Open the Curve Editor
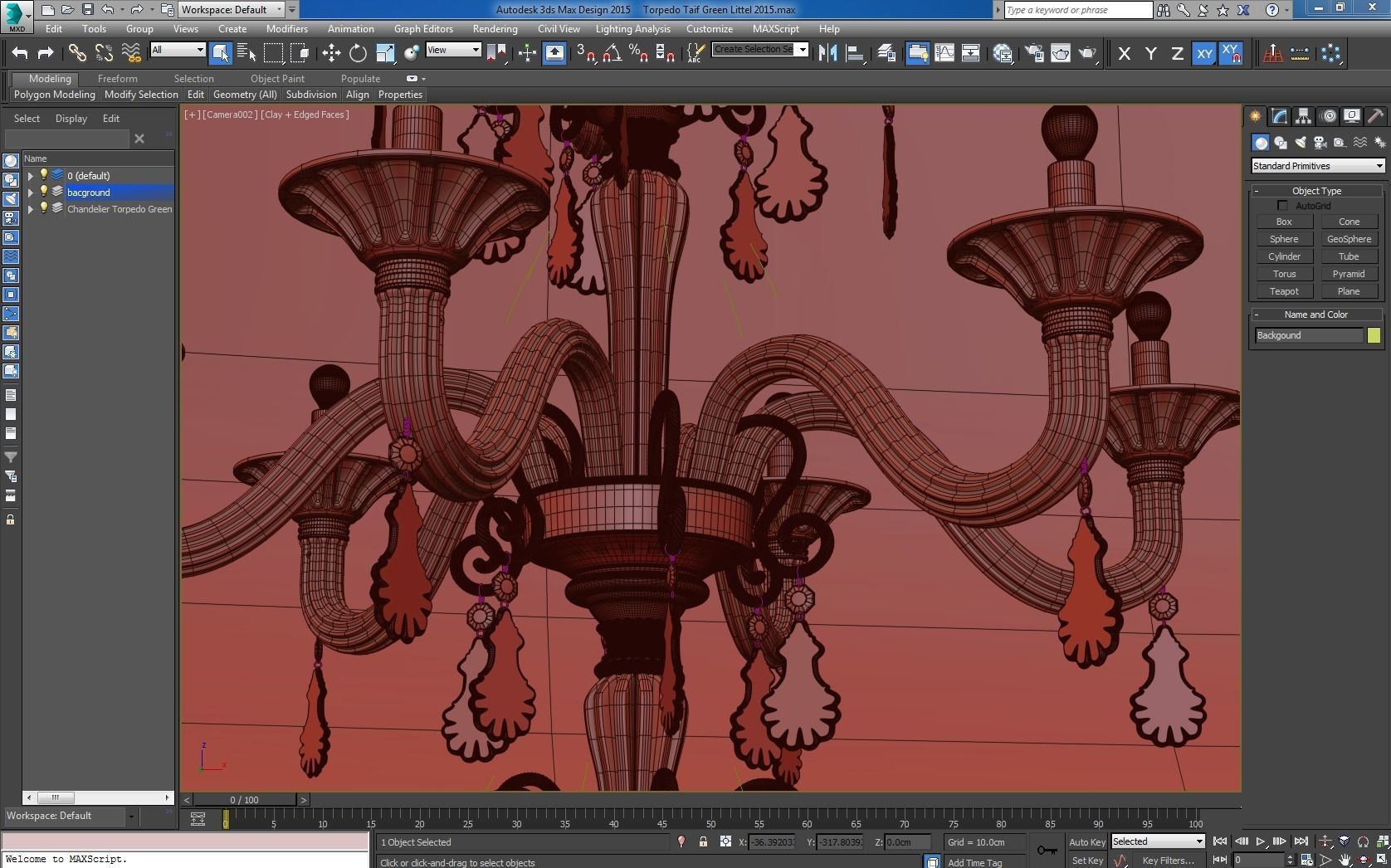Screen dimensions: 1391x868 [944, 53]
